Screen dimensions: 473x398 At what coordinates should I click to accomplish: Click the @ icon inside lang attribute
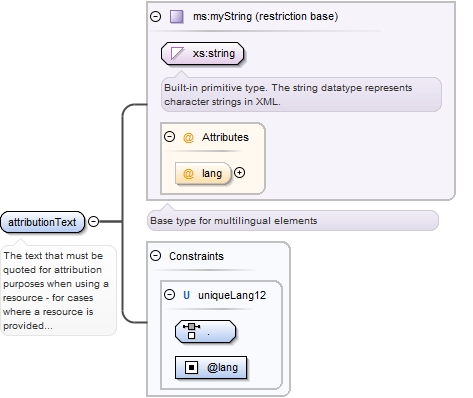188,173
